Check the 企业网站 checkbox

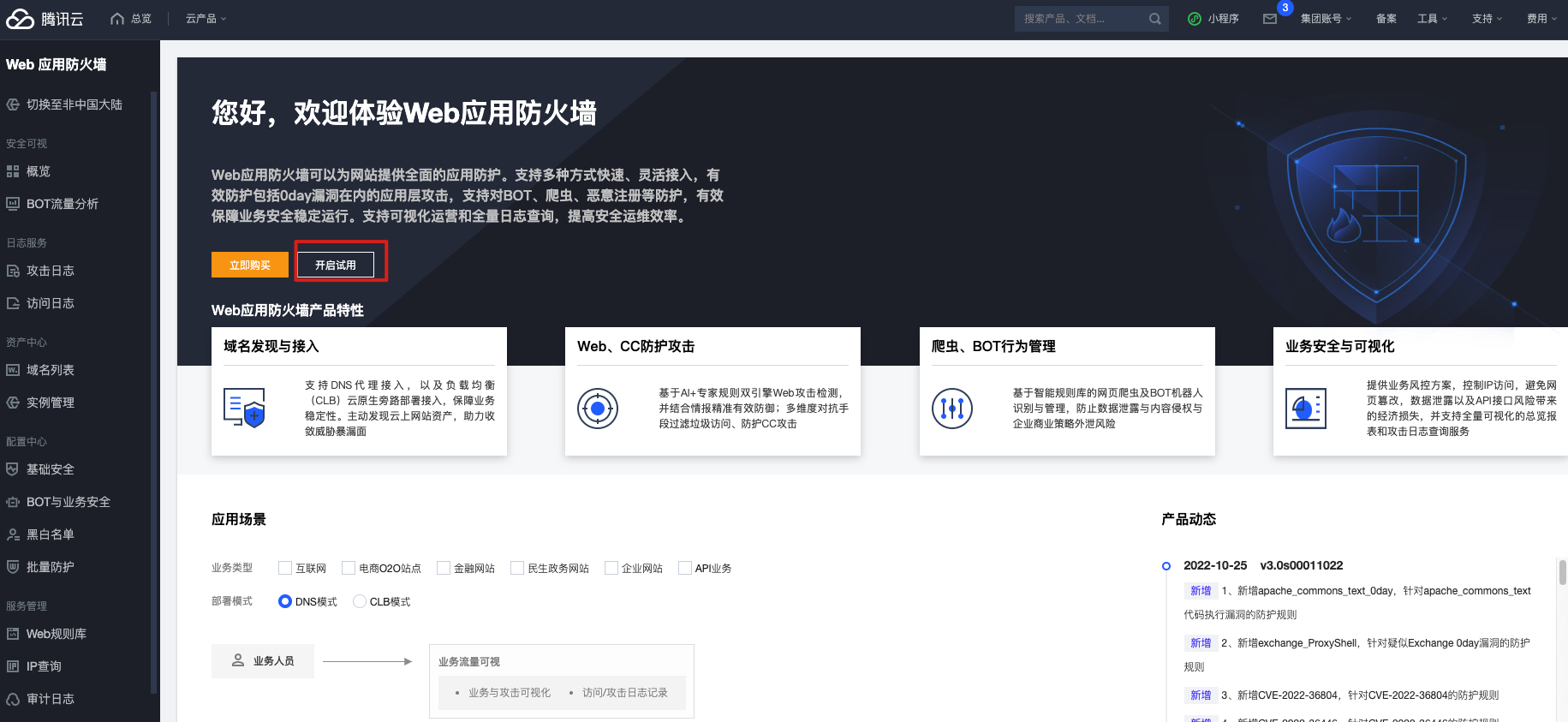tap(611, 568)
